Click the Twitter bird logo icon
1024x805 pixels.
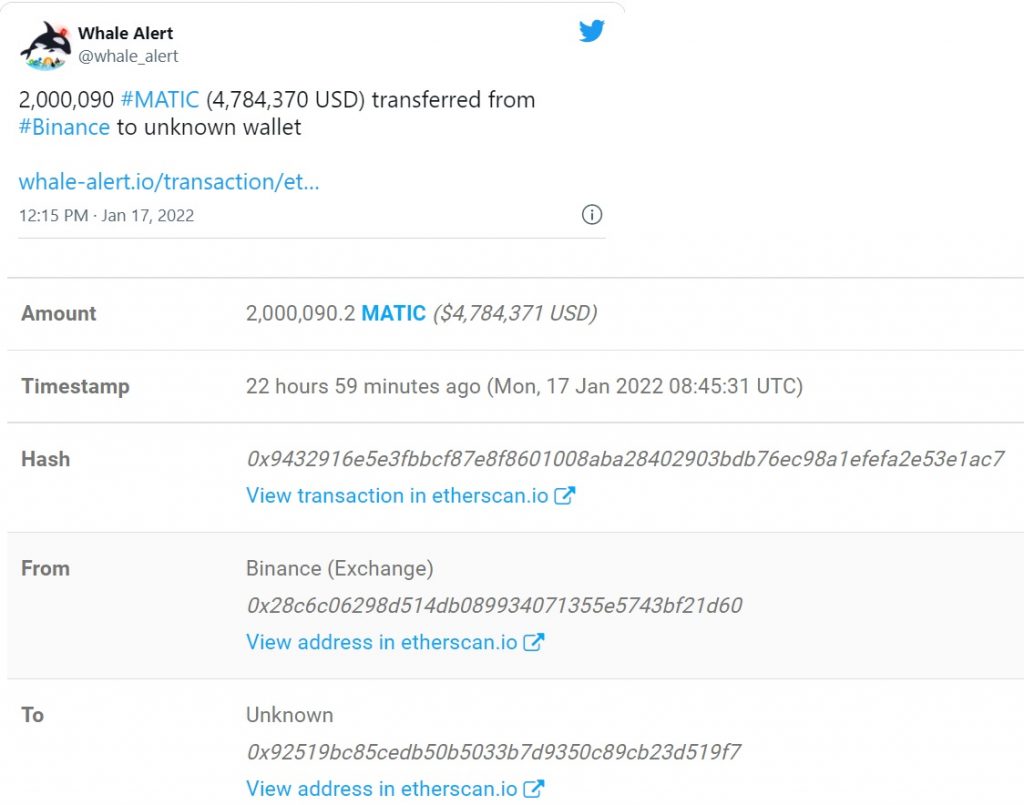592,31
